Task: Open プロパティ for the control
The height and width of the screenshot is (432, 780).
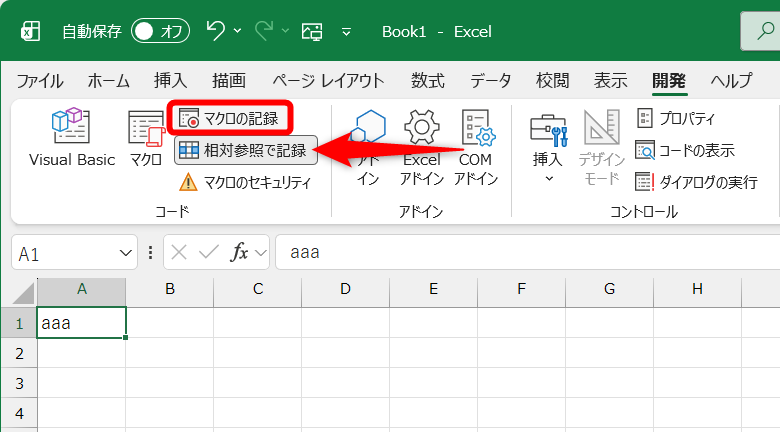Action: click(x=676, y=118)
